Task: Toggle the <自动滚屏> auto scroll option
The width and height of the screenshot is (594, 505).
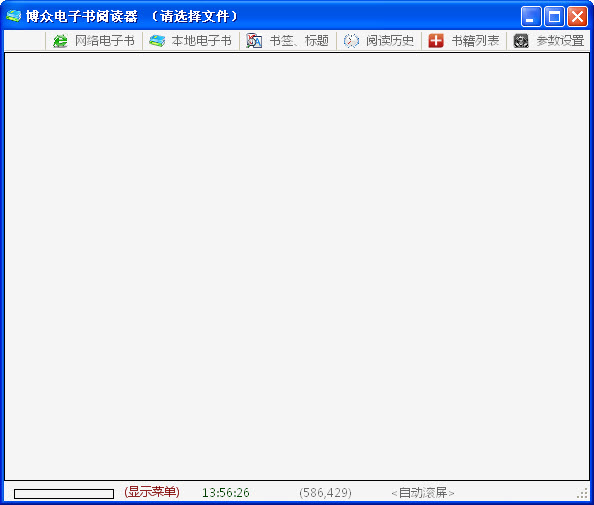Action: [x=423, y=492]
